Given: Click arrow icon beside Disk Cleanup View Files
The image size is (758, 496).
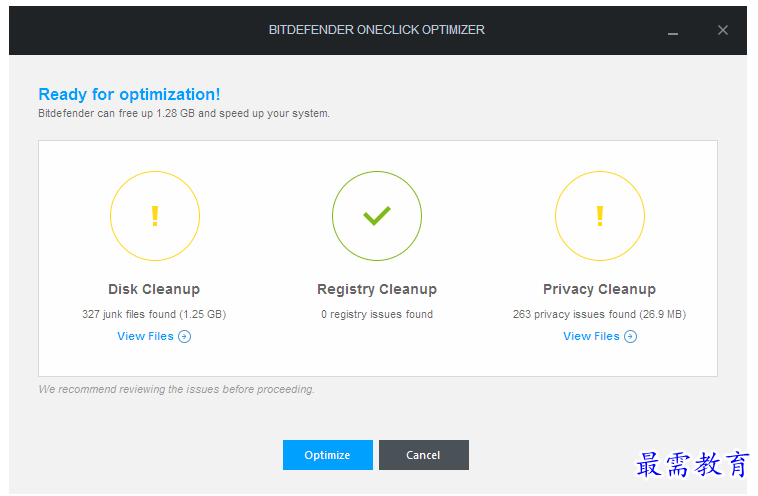Looking at the screenshot, I should [x=185, y=336].
